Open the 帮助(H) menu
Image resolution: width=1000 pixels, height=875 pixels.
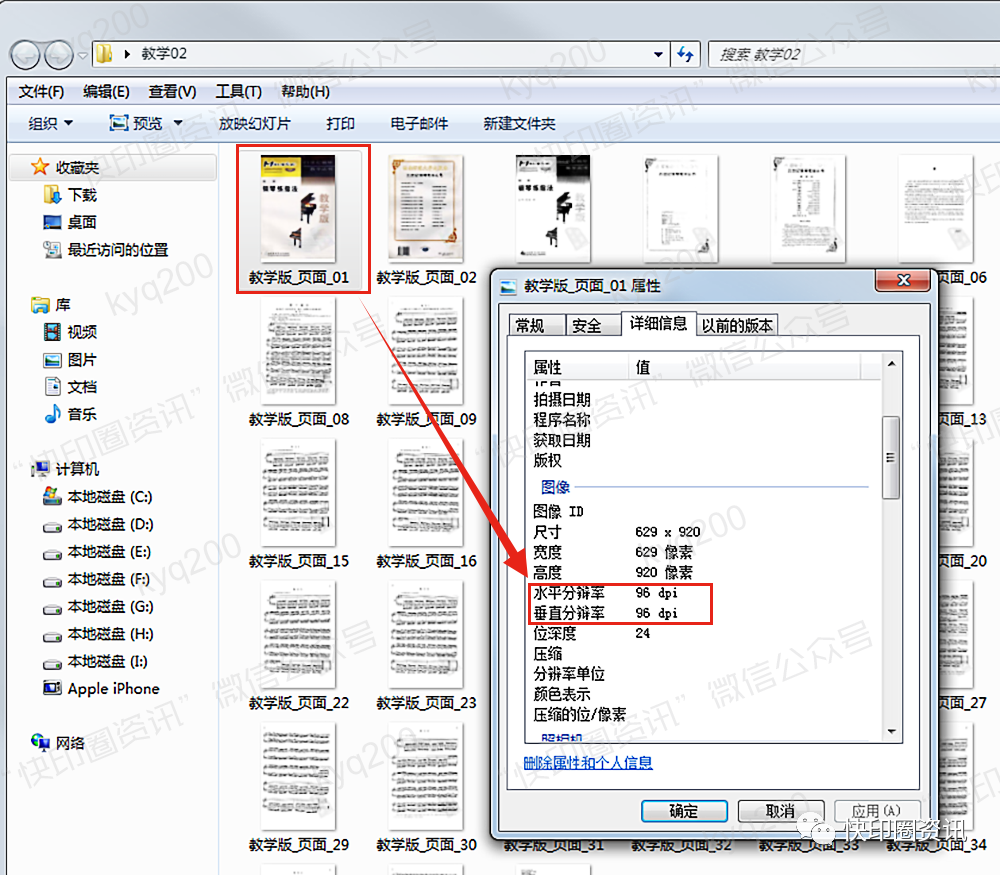[x=305, y=92]
